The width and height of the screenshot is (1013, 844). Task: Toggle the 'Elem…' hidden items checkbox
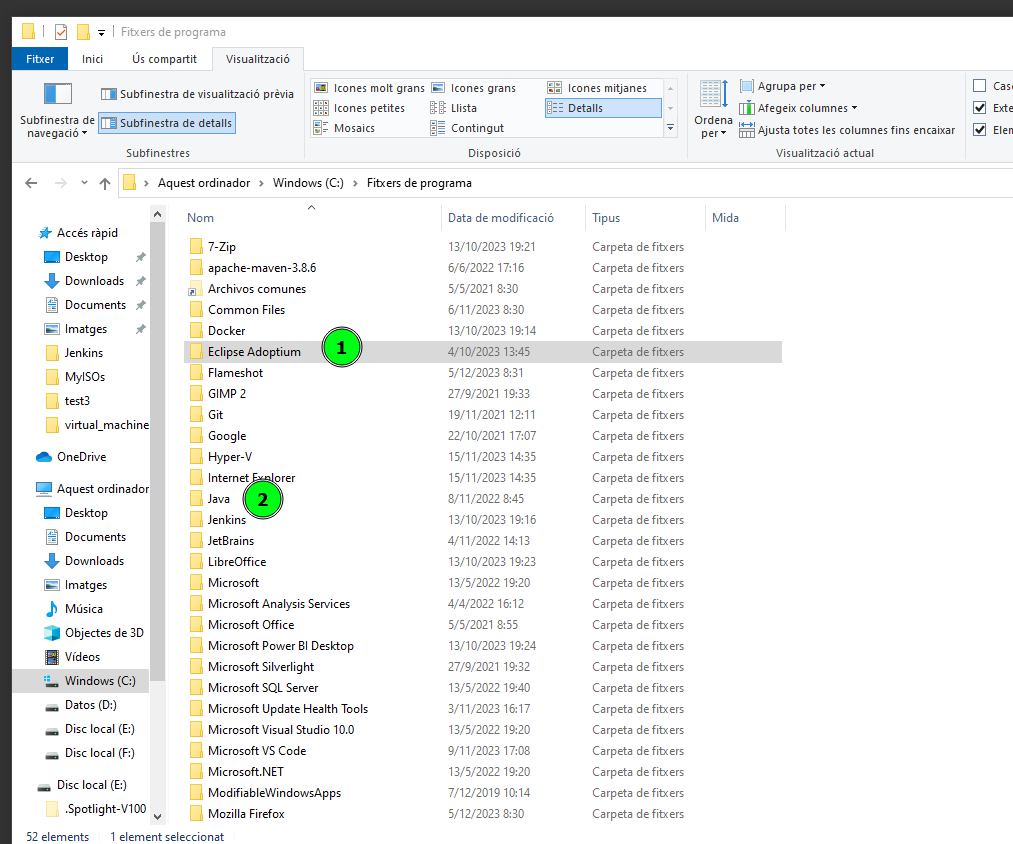click(x=979, y=130)
